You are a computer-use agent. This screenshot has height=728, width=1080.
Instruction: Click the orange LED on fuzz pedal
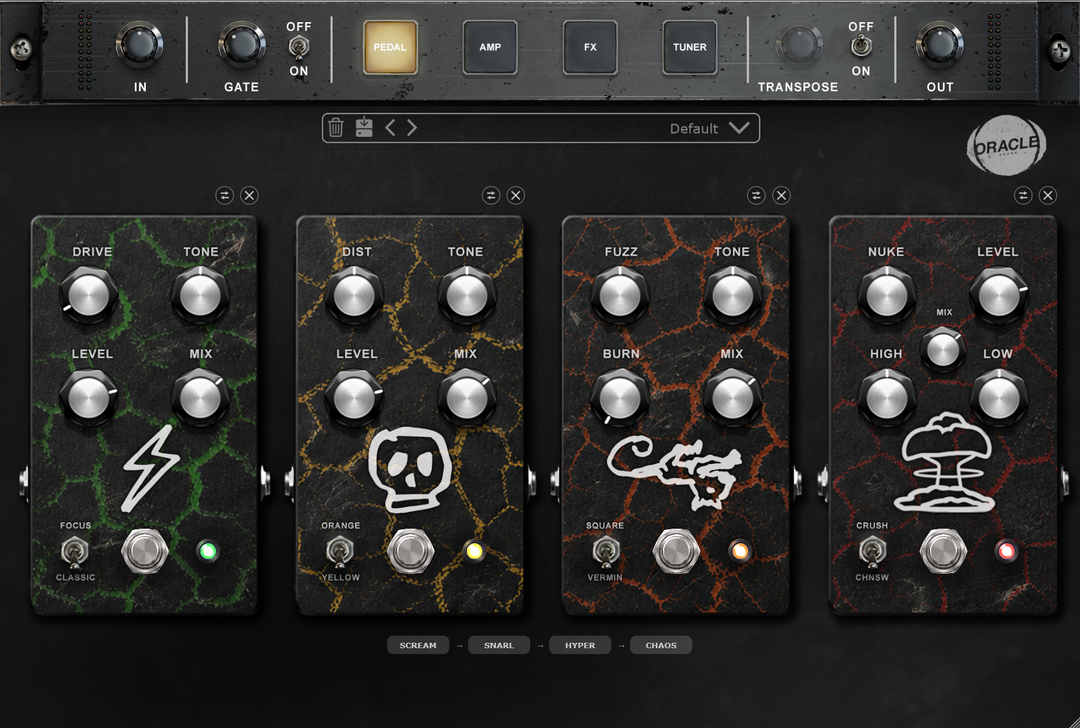pyautogui.click(x=740, y=551)
